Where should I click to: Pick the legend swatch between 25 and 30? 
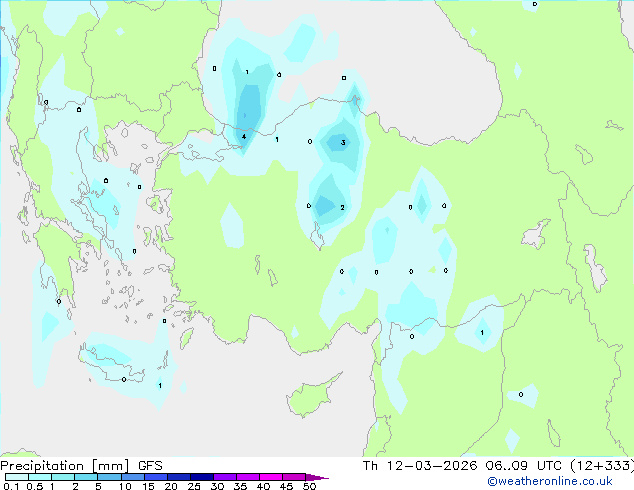[x=201, y=477]
